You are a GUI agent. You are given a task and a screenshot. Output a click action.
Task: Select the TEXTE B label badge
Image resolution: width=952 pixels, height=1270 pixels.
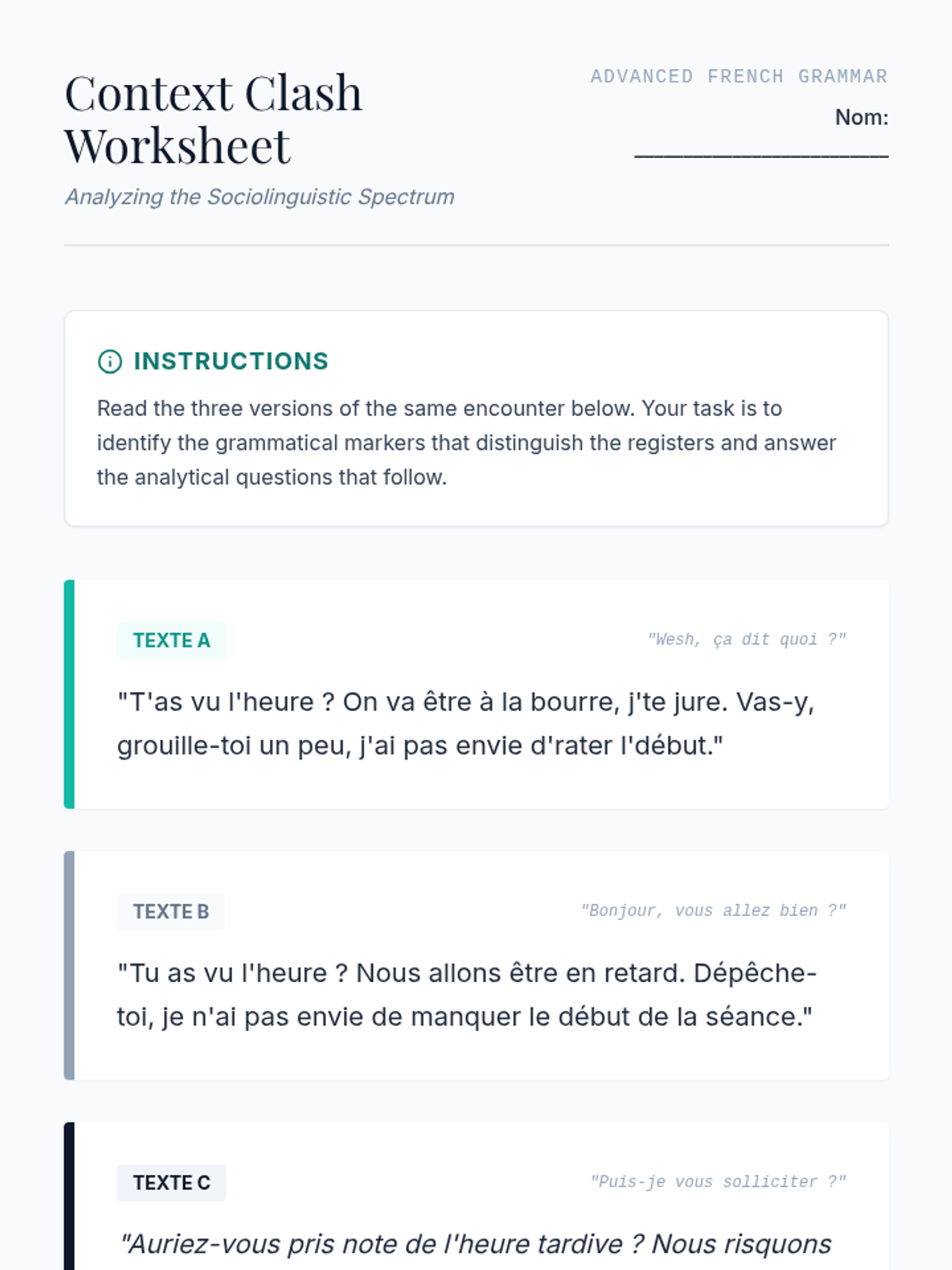171,912
